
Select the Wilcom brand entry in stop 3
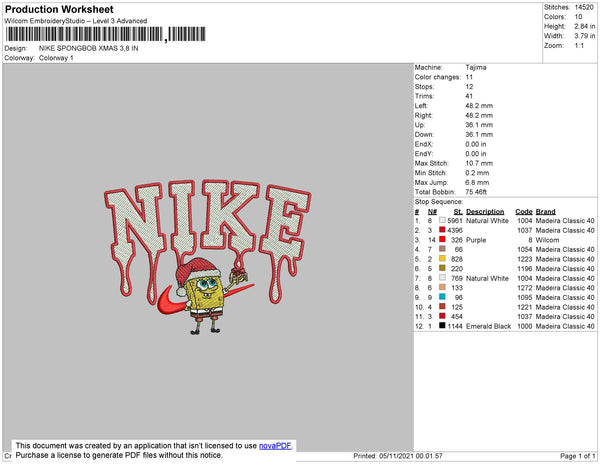tap(547, 240)
